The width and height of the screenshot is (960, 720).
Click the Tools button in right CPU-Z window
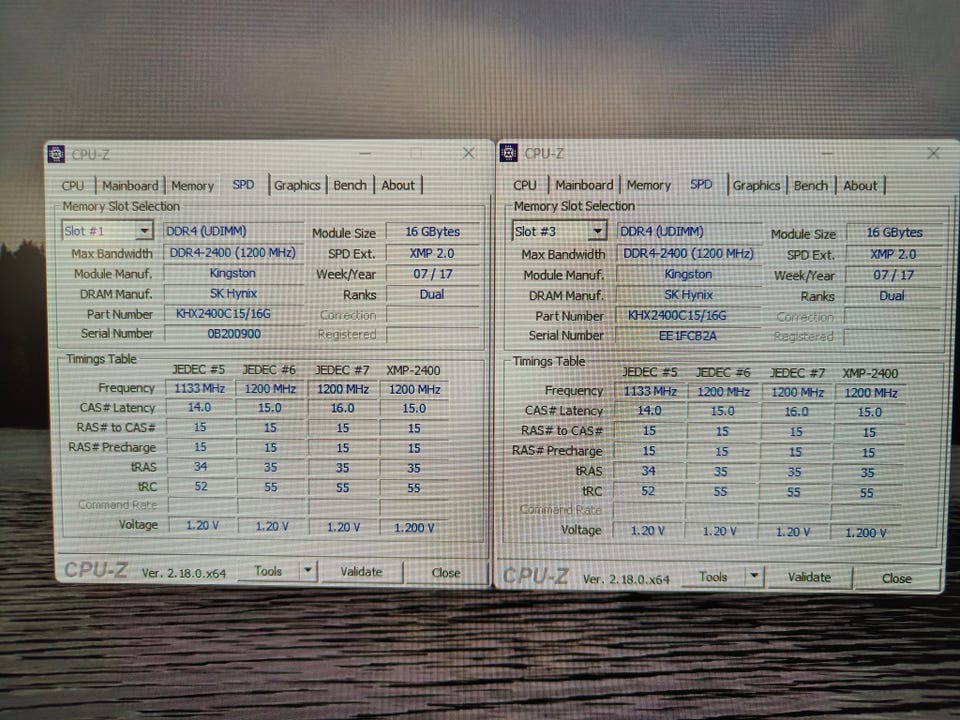pos(713,577)
